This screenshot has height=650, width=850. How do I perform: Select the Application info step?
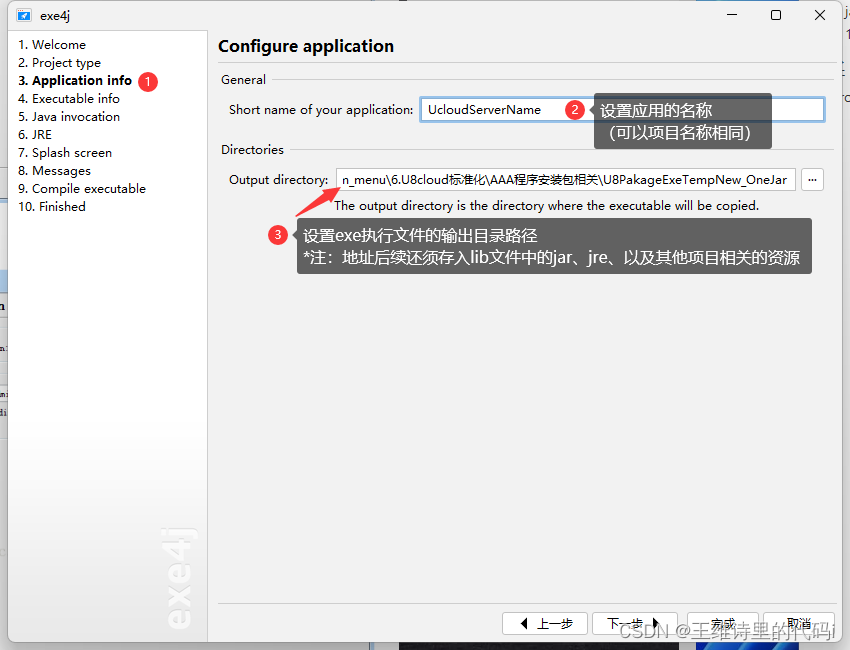click(x=75, y=81)
